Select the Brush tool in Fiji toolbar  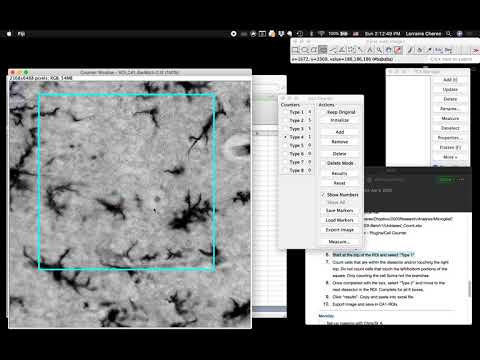coord(429,50)
